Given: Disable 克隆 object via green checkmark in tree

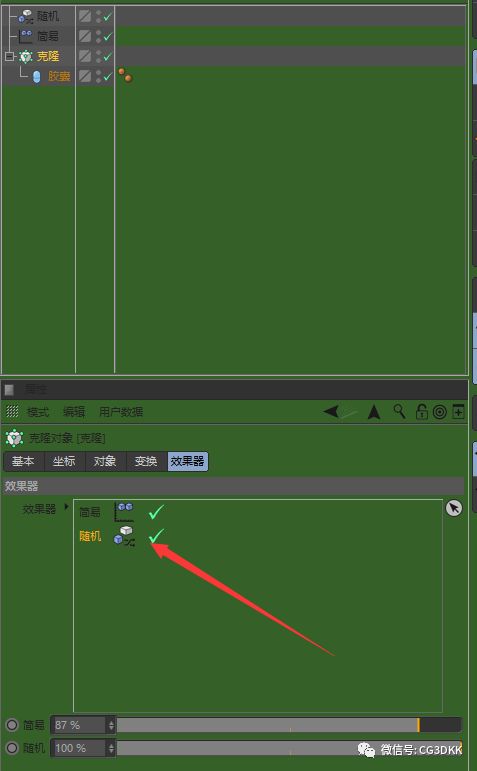Looking at the screenshot, I should [108, 56].
